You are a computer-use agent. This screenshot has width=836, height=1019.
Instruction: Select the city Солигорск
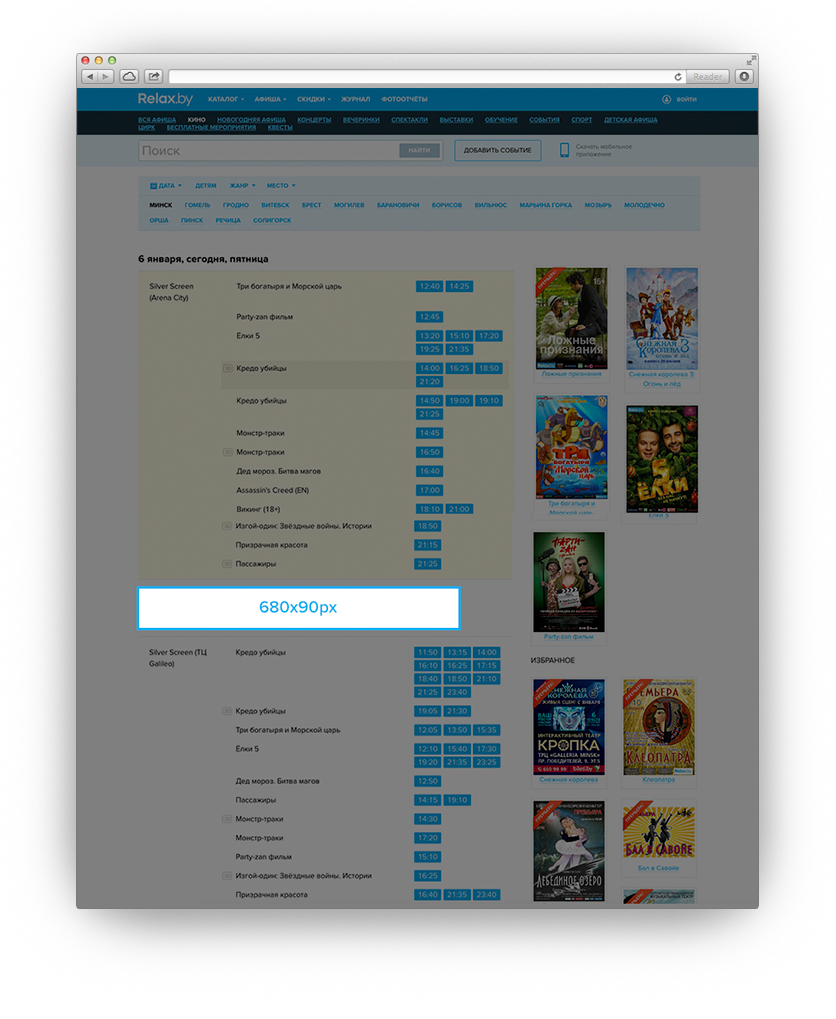(x=272, y=221)
